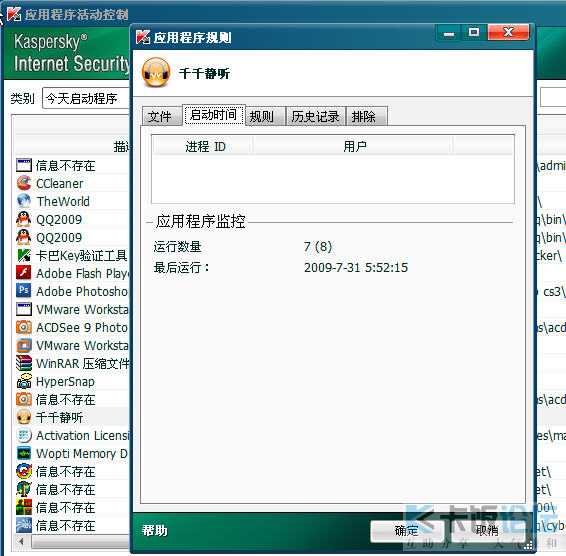Screen dimensions: 566x556
Task: Click the TheWorld browser globe icon
Action: click(24, 201)
